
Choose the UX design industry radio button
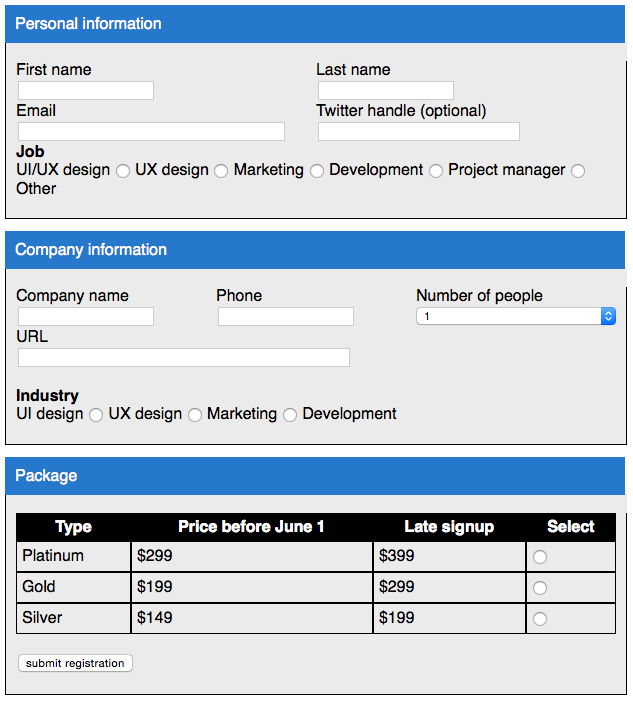pos(195,415)
